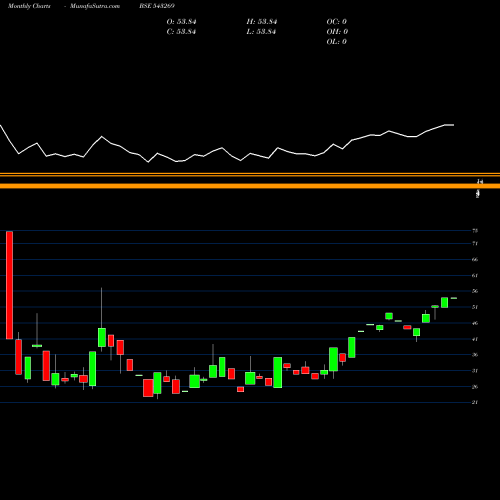The height and width of the screenshot is (500, 500).
Task: Select the tall first red candlestick
Action: (9, 285)
